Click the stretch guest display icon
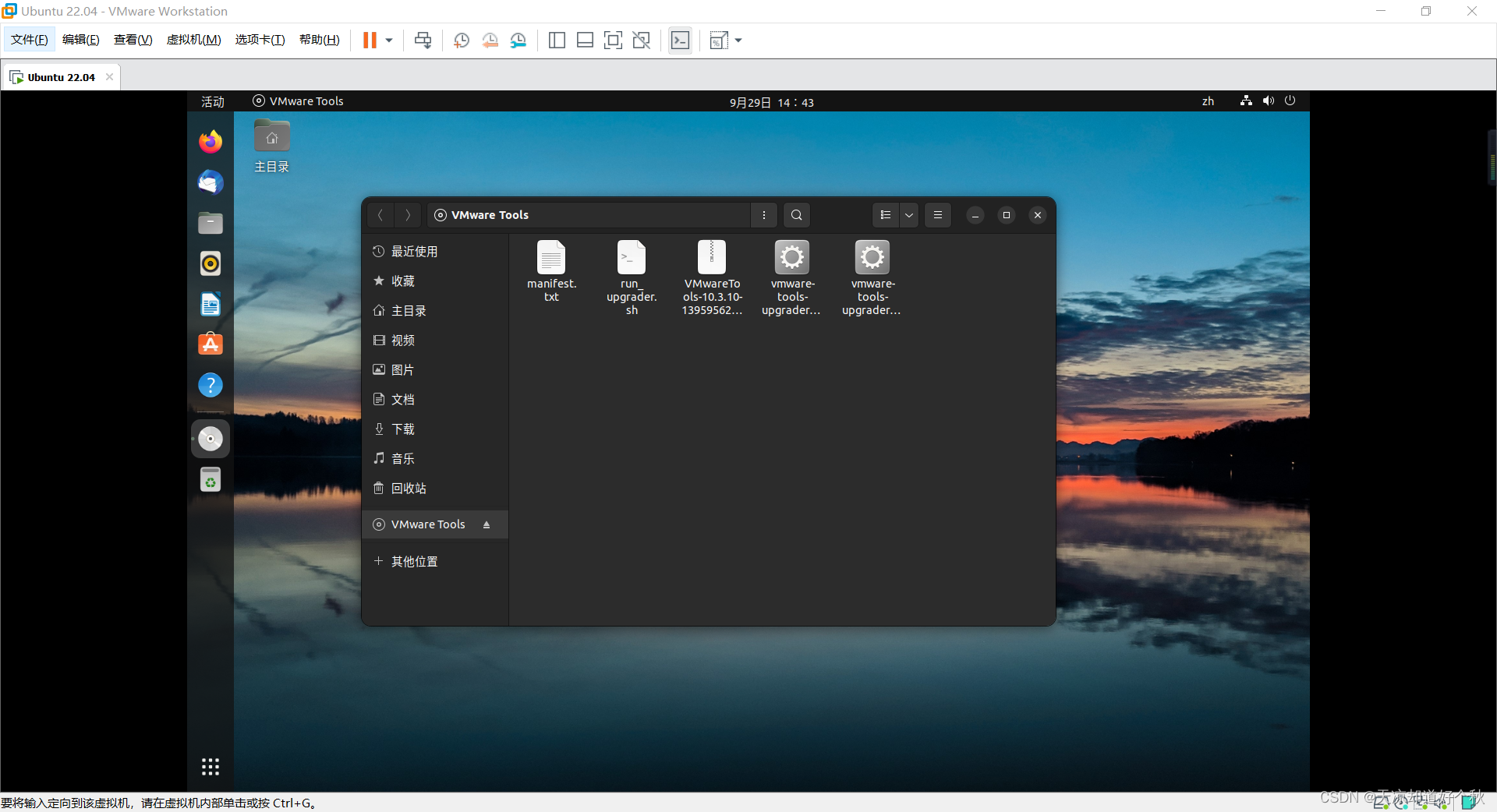The height and width of the screenshot is (812, 1497). tap(719, 41)
